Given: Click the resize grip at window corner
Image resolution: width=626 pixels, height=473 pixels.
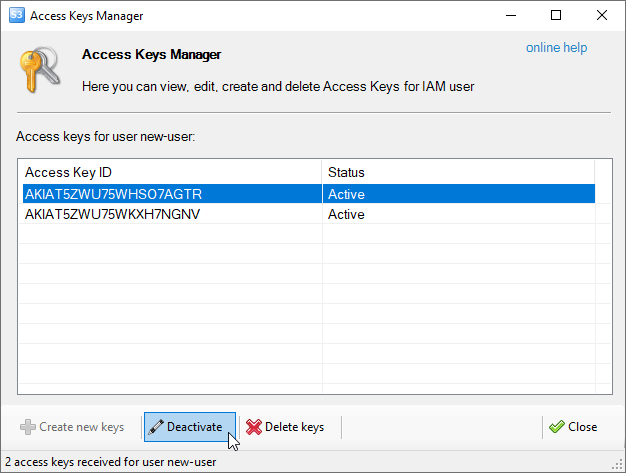Looking at the screenshot, I should [618, 464].
